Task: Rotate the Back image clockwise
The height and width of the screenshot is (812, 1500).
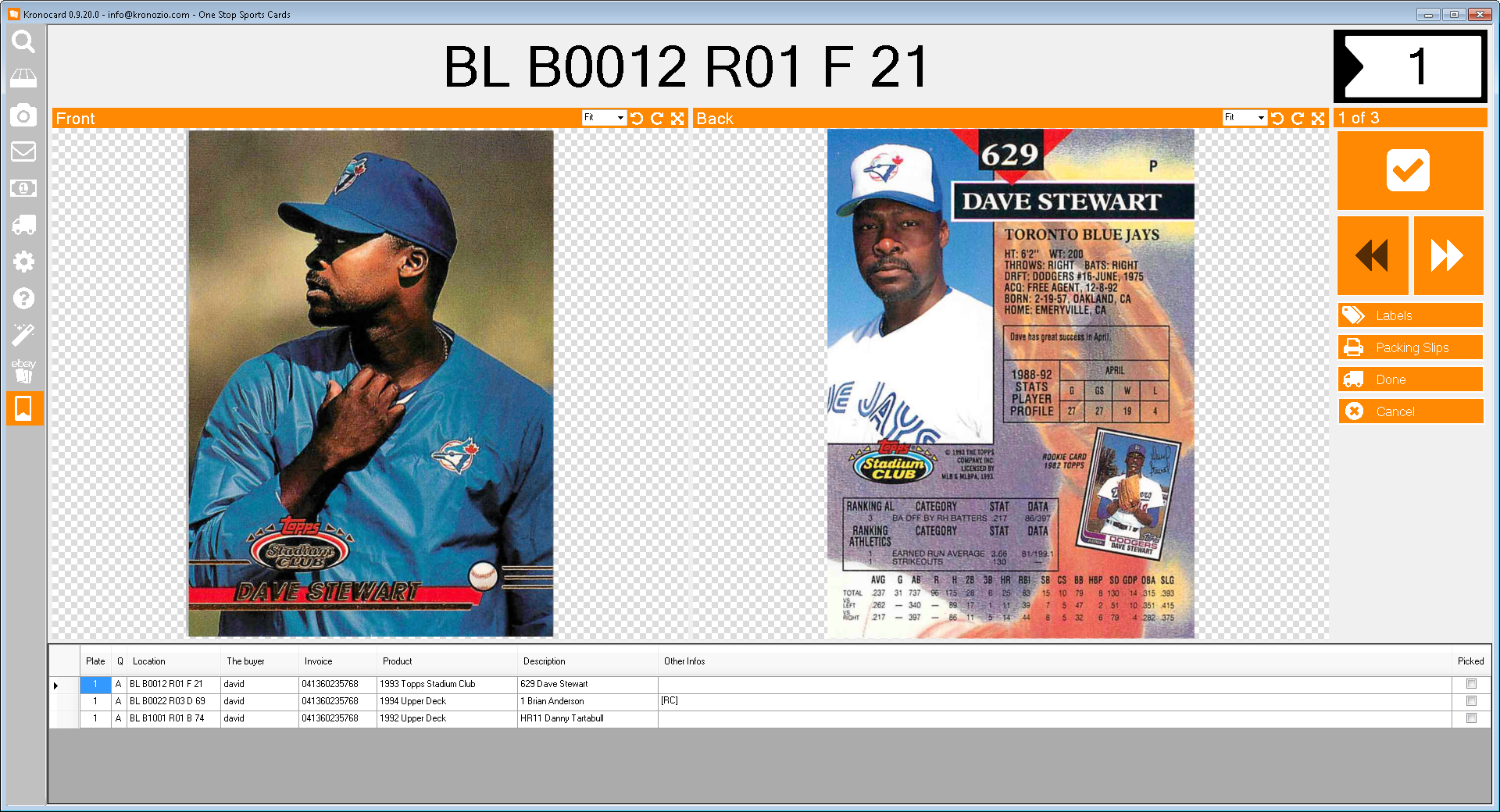Action: coord(1298,119)
